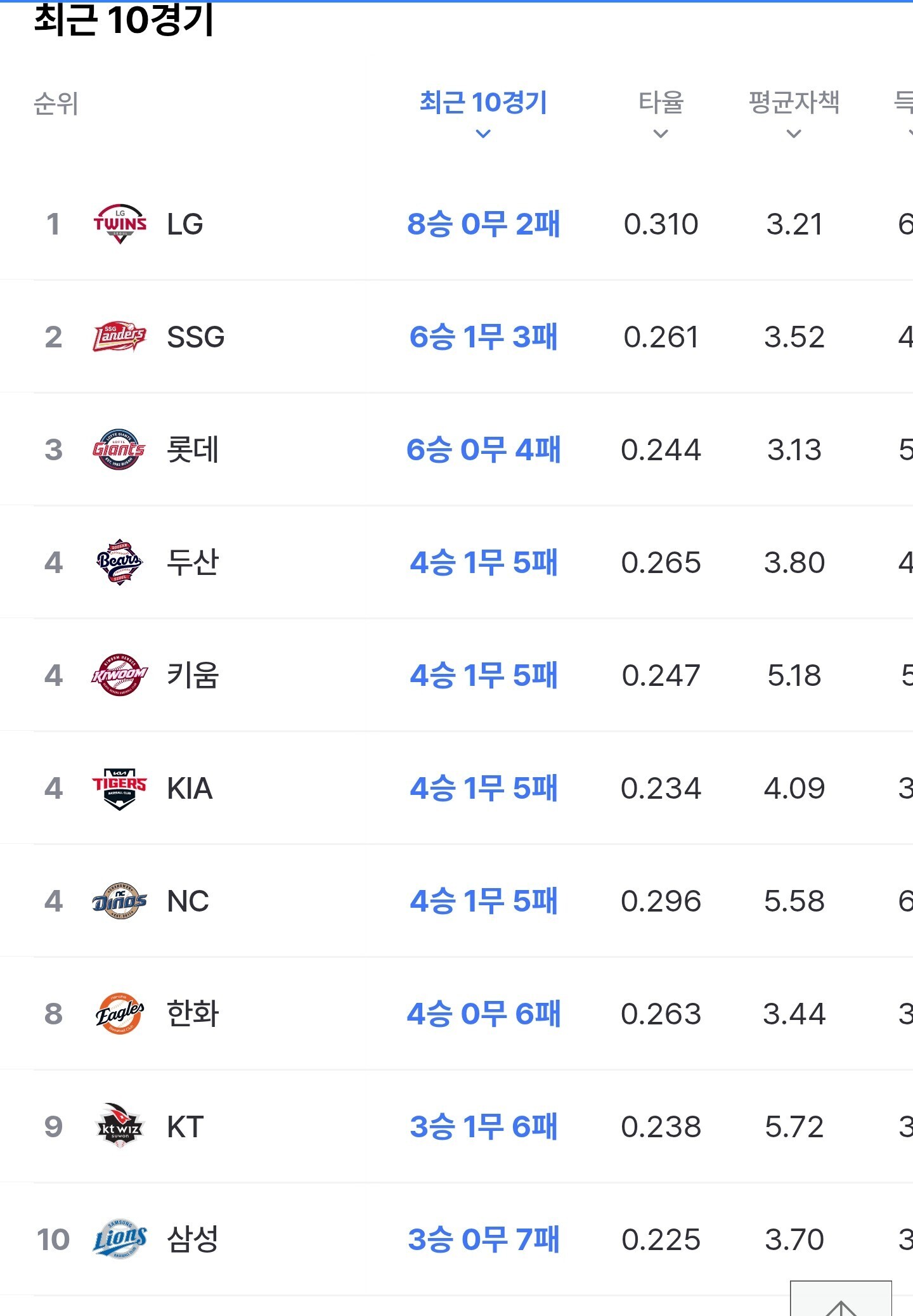The width and height of the screenshot is (913, 1316).
Task: Select the NC Dinos logo
Action: [x=120, y=901]
